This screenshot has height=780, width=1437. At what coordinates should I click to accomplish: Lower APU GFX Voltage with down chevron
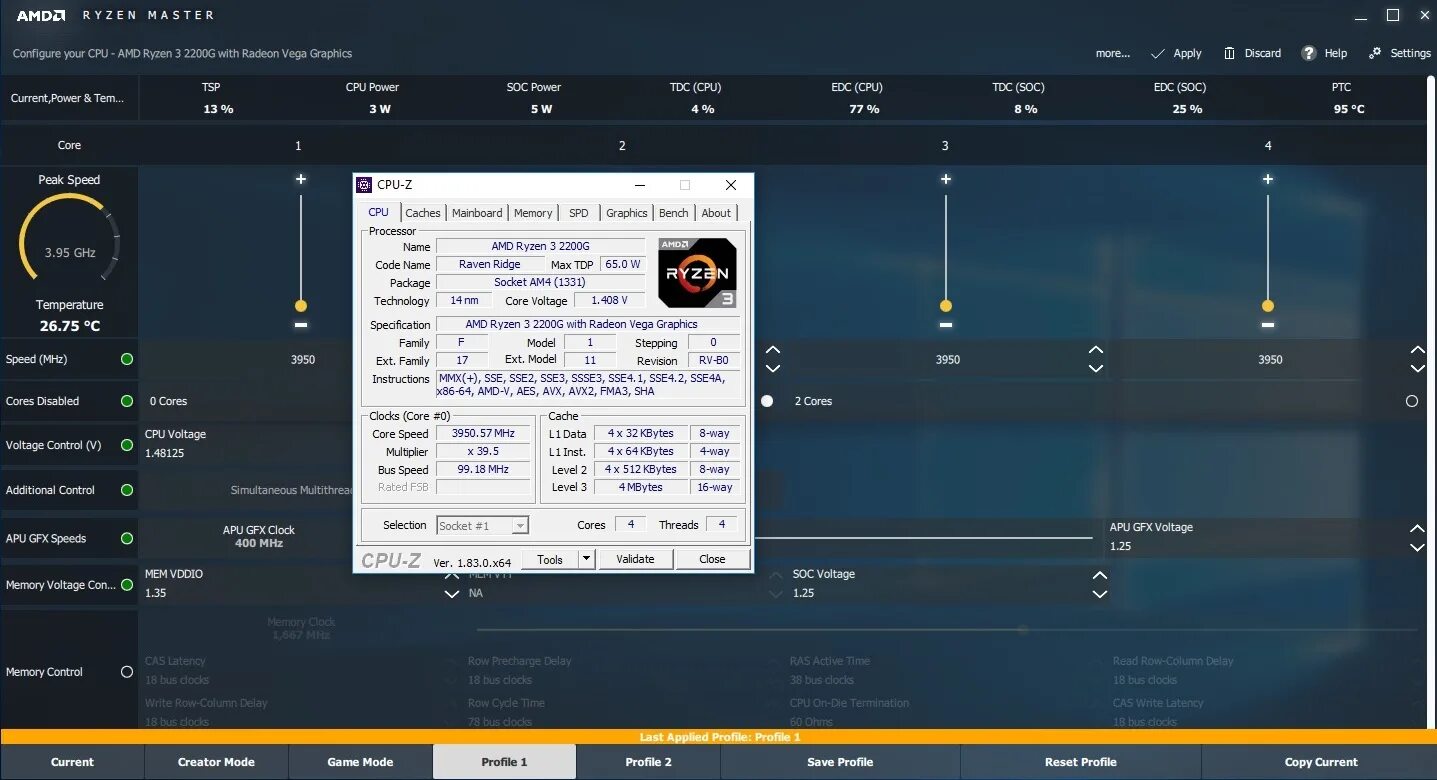pos(1417,547)
